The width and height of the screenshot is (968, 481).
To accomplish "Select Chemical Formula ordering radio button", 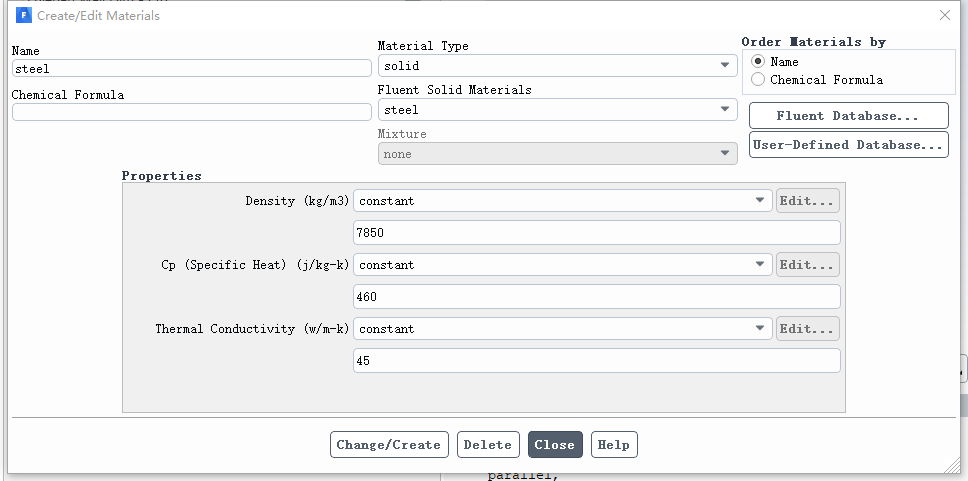I will point(758,80).
